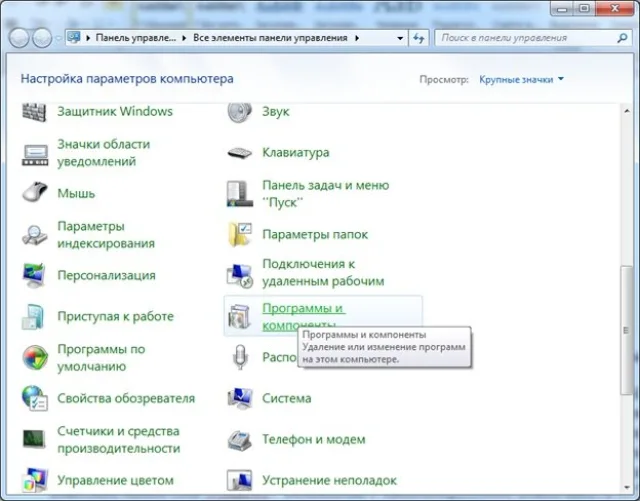The width and height of the screenshot is (640, 501).
Task: Click the folder options icon
Action: coord(240,234)
